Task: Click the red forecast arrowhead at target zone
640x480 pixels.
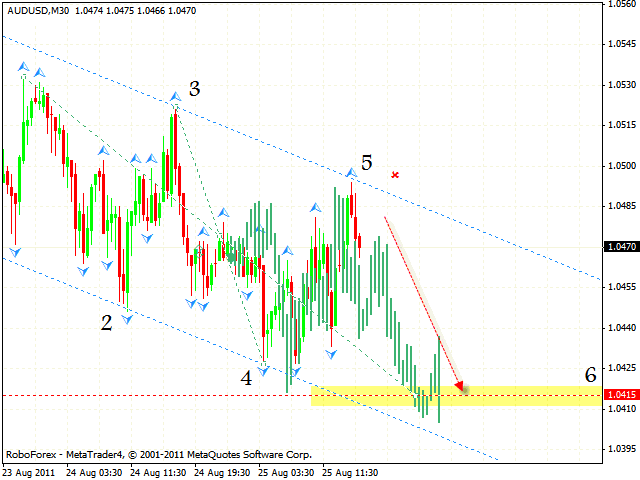Action: 460,386
